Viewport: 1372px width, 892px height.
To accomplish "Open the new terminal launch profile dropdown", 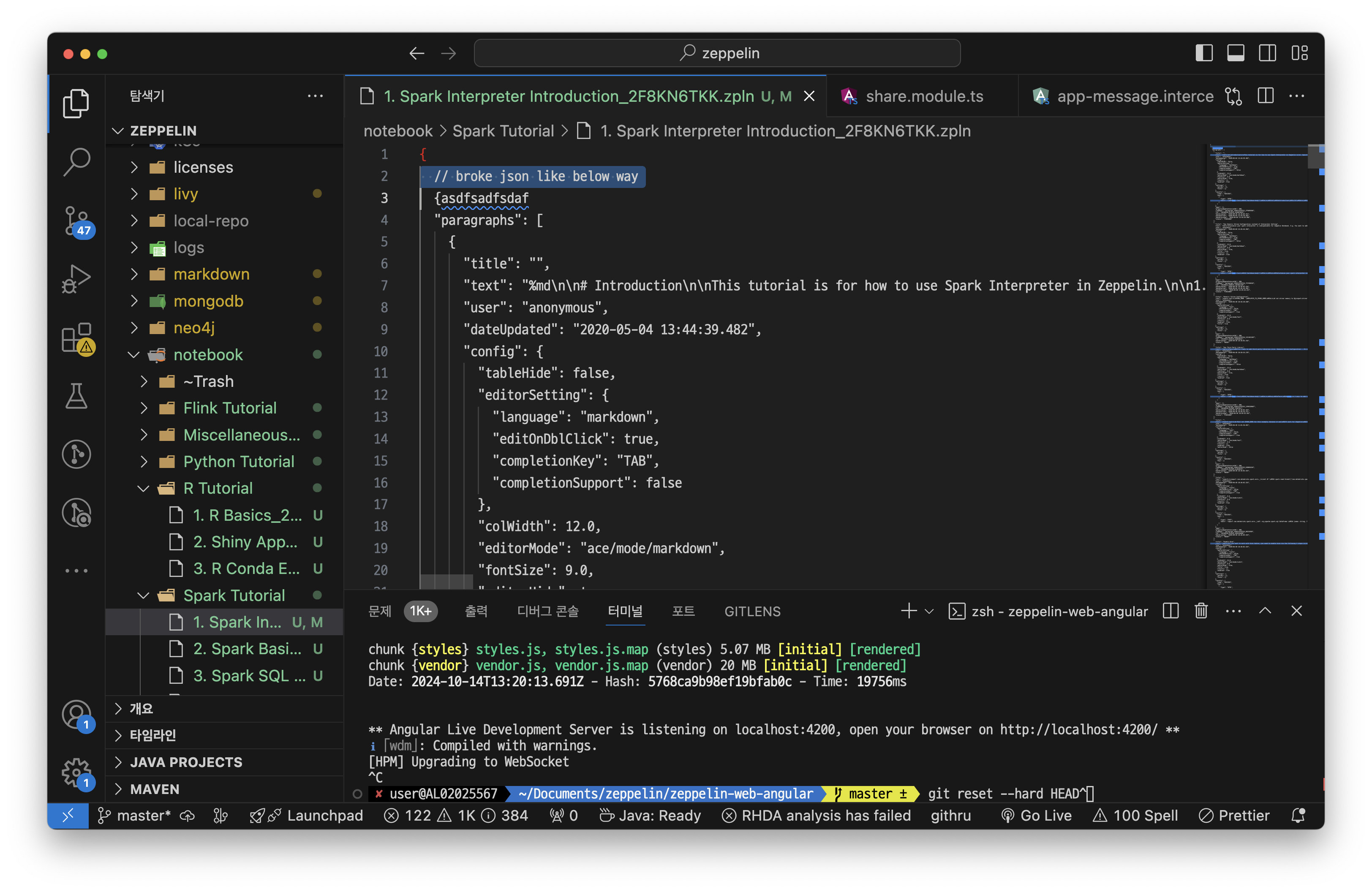I will [x=929, y=611].
